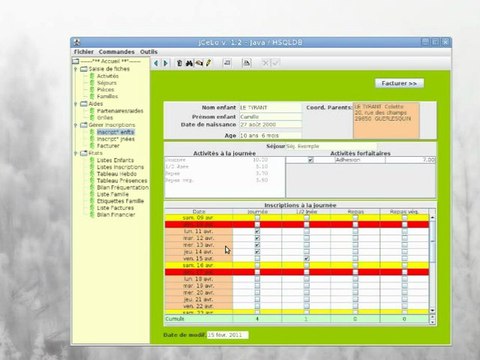Check the Journée box for lun. 18 avr.
This screenshot has height=360, width=480.
coord(257,279)
